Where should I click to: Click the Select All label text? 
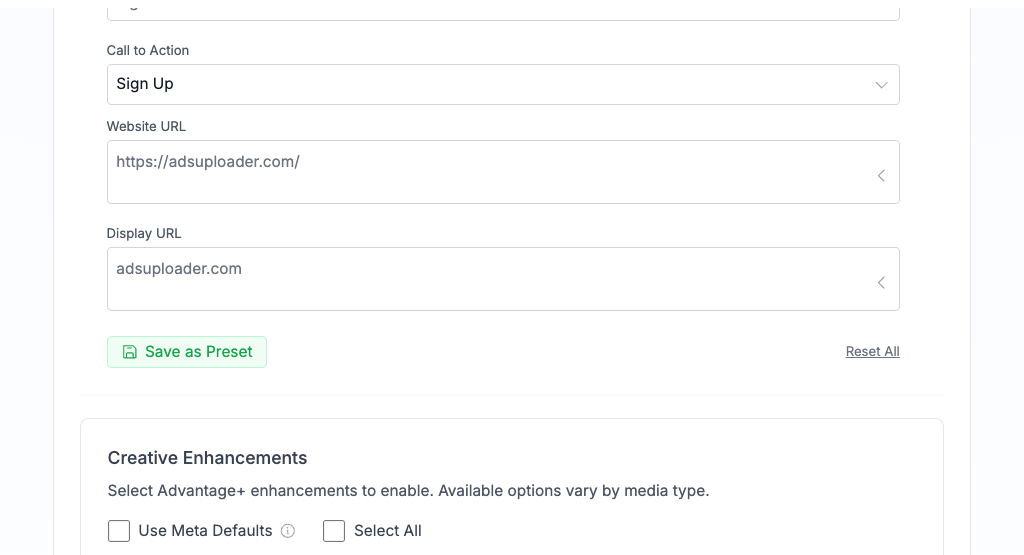tap(387, 531)
